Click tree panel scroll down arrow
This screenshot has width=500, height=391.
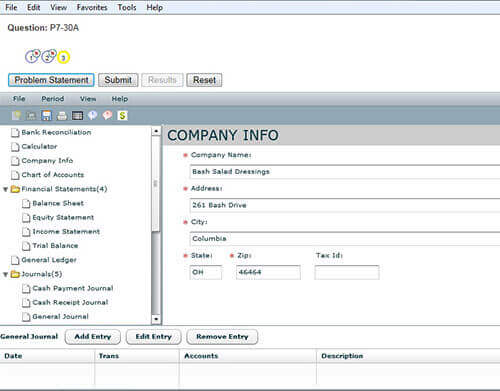tap(156, 319)
